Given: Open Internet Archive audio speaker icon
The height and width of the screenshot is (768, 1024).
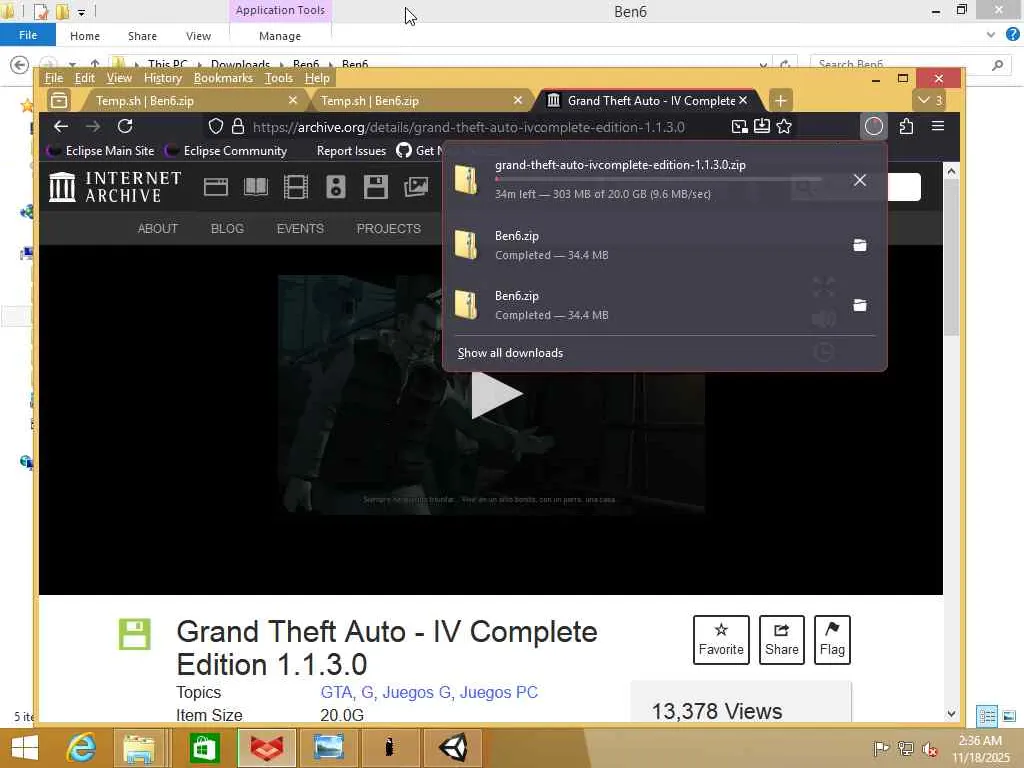Looking at the screenshot, I should pos(336,187).
